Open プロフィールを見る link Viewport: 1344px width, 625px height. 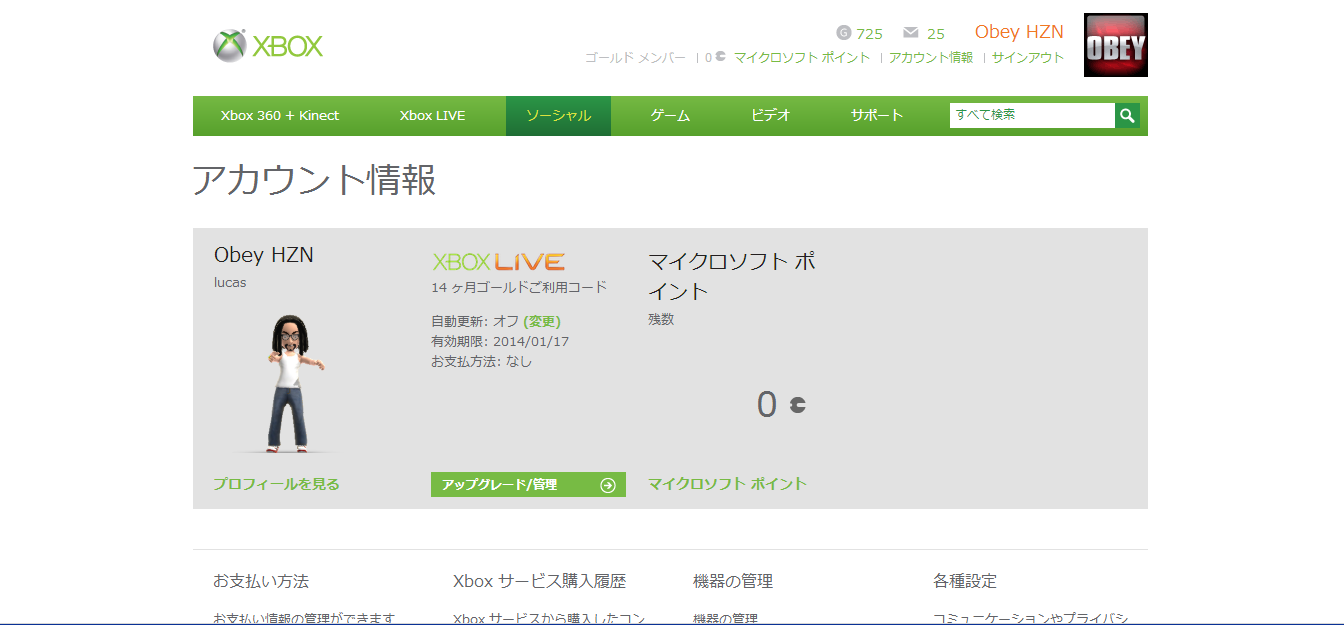pos(276,484)
